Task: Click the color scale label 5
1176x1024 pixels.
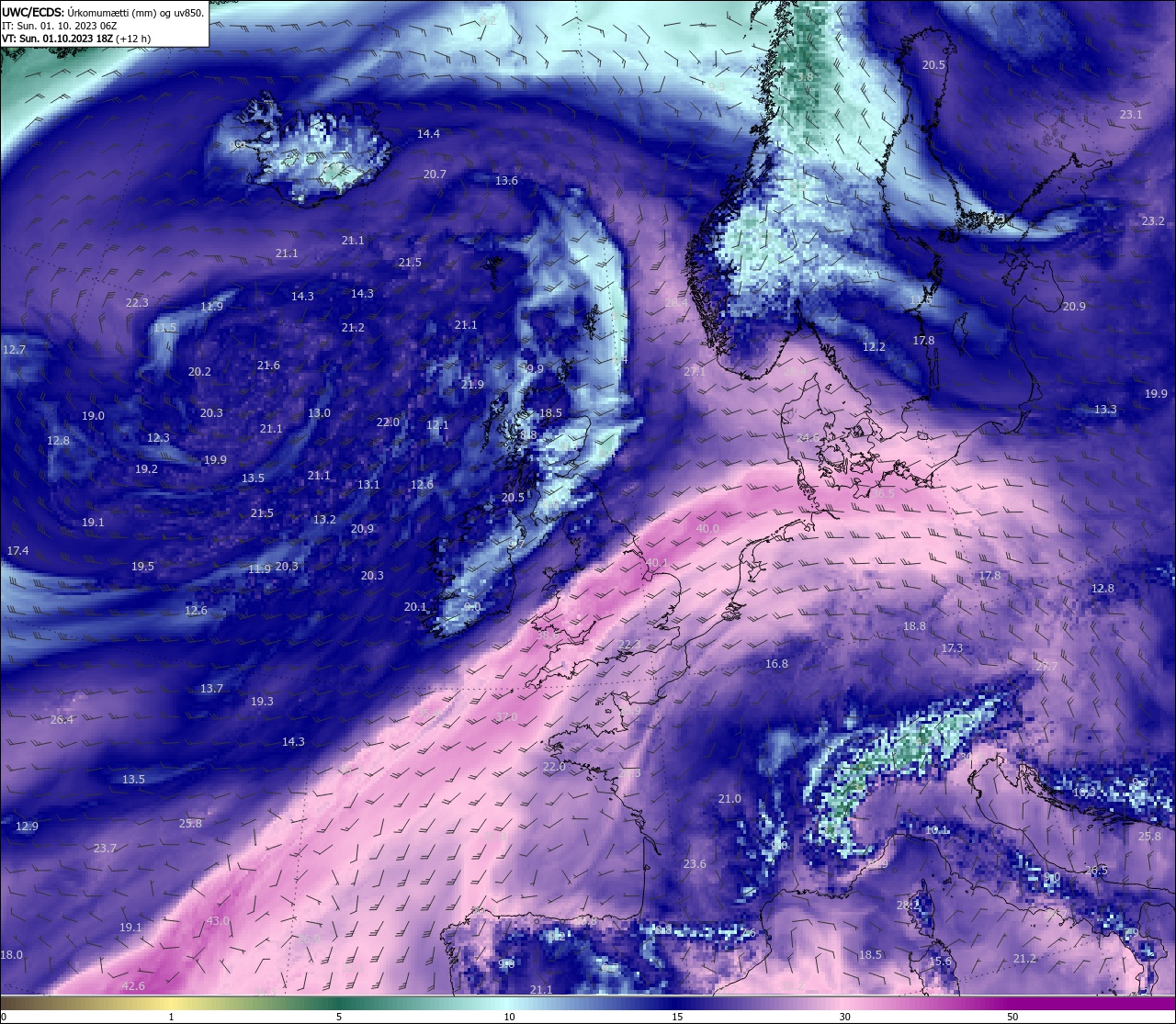Action: coord(339,1017)
